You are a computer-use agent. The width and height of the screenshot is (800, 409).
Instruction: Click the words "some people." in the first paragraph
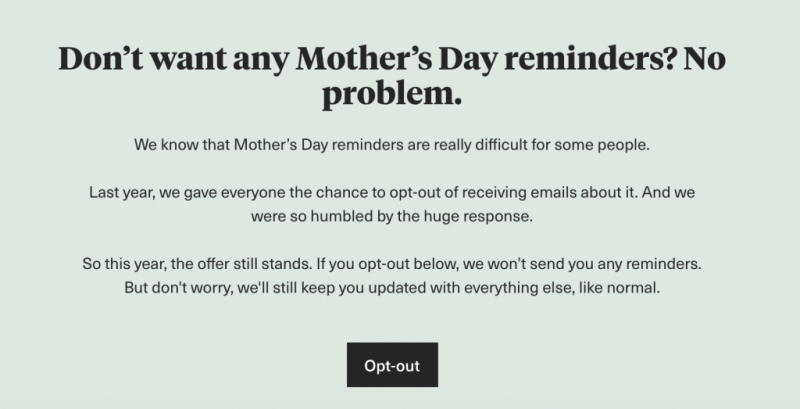[x=602, y=145]
